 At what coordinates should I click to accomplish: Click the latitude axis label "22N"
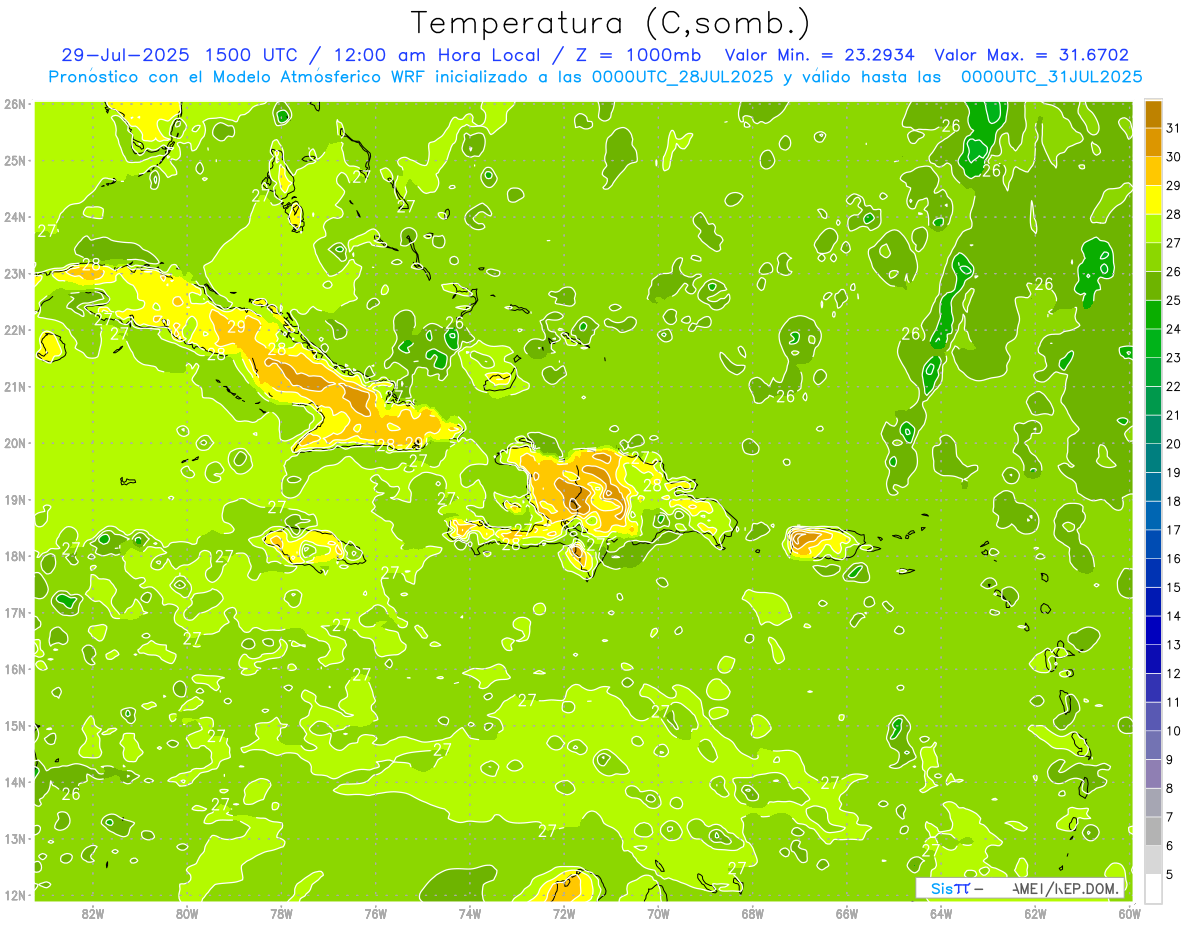pyautogui.click(x=15, y=330)
